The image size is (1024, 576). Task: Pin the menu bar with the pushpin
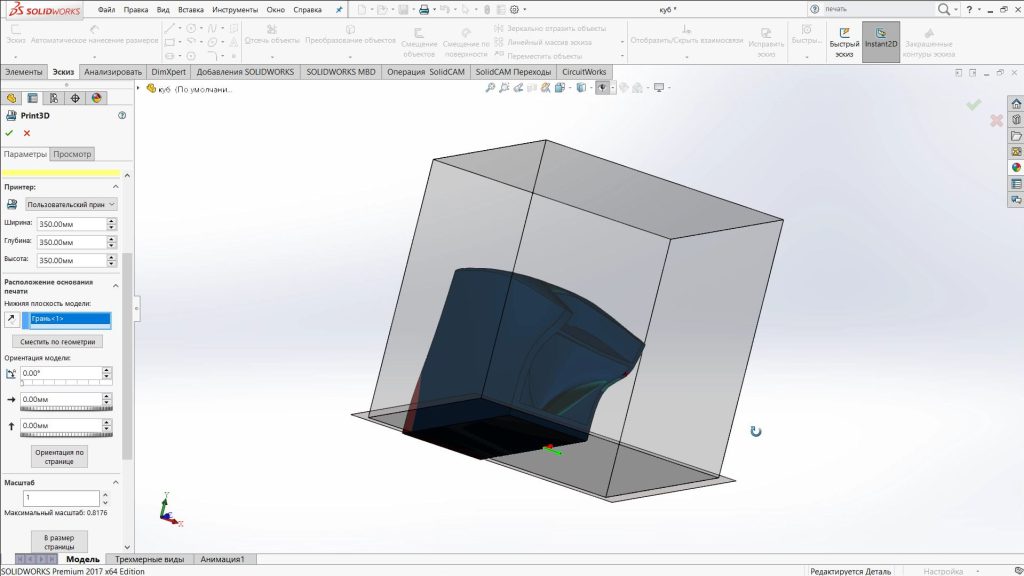(339, 10)
